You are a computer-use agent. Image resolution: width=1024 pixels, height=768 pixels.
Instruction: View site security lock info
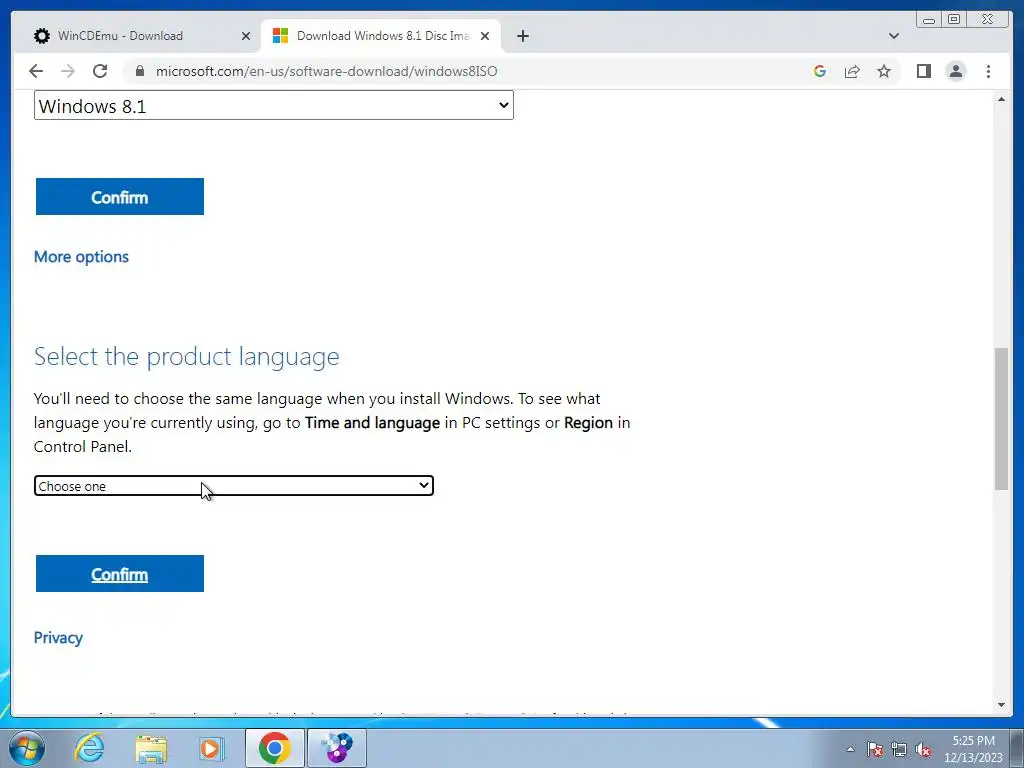point(140,71)
